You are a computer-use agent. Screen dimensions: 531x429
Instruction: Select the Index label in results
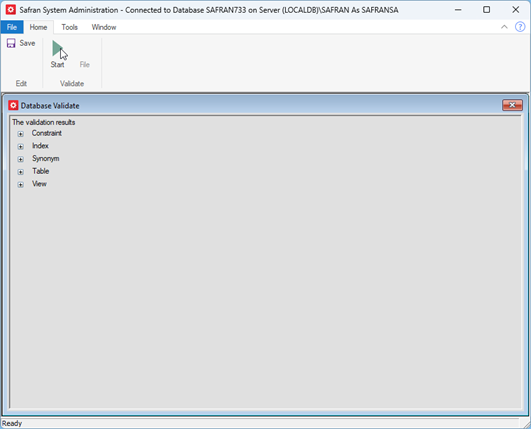(40, 146)
